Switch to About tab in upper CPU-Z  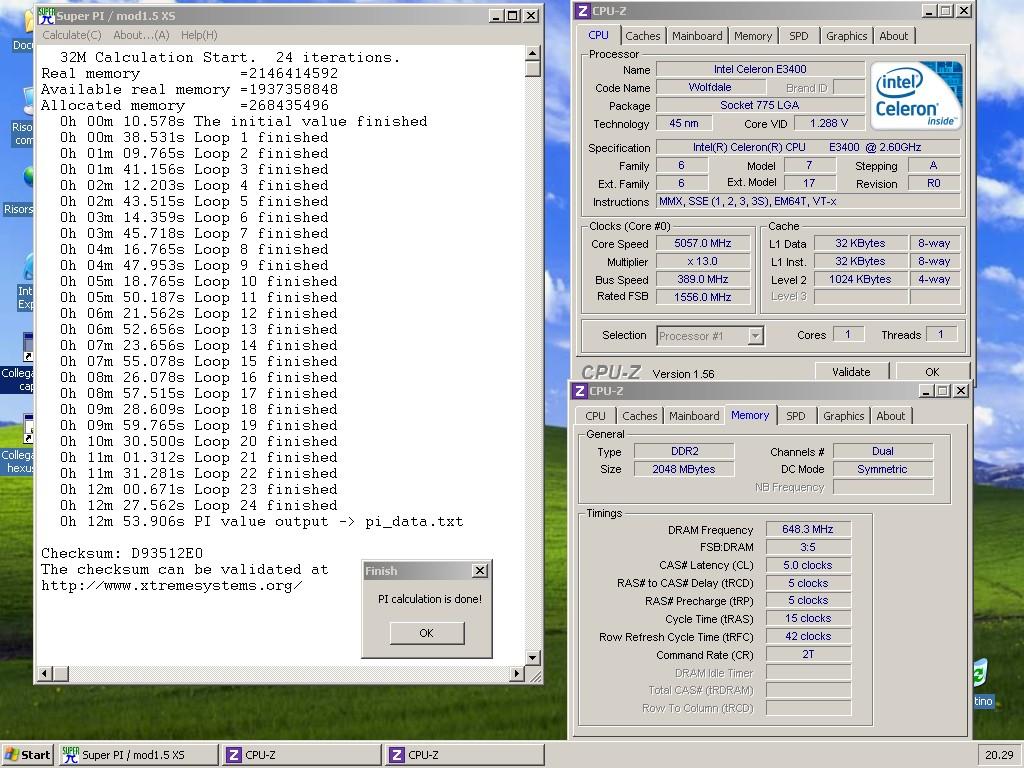893,36
